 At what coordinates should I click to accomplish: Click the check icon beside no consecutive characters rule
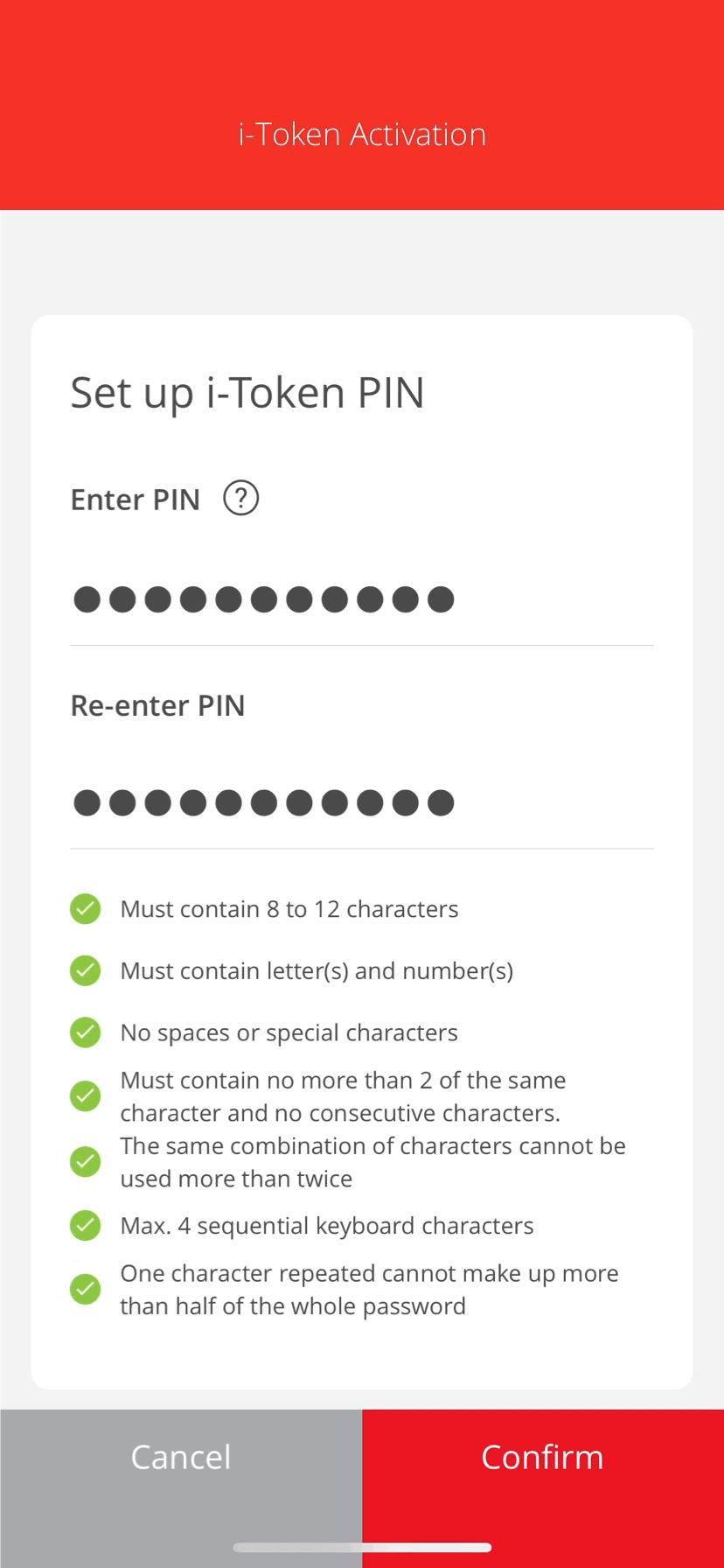pyautogui.click(x=86, y=1095)
